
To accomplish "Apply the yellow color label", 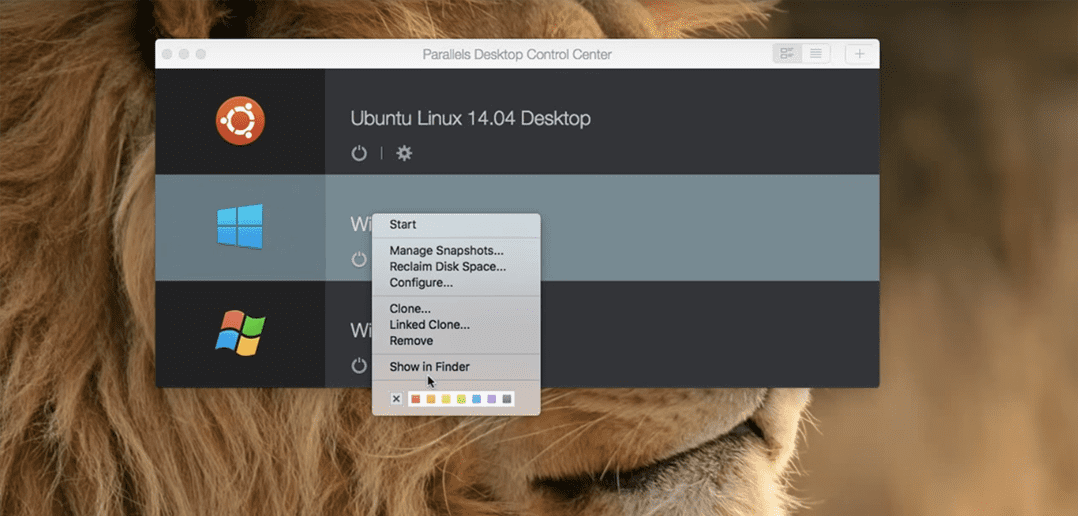I will tap(446, 399).
